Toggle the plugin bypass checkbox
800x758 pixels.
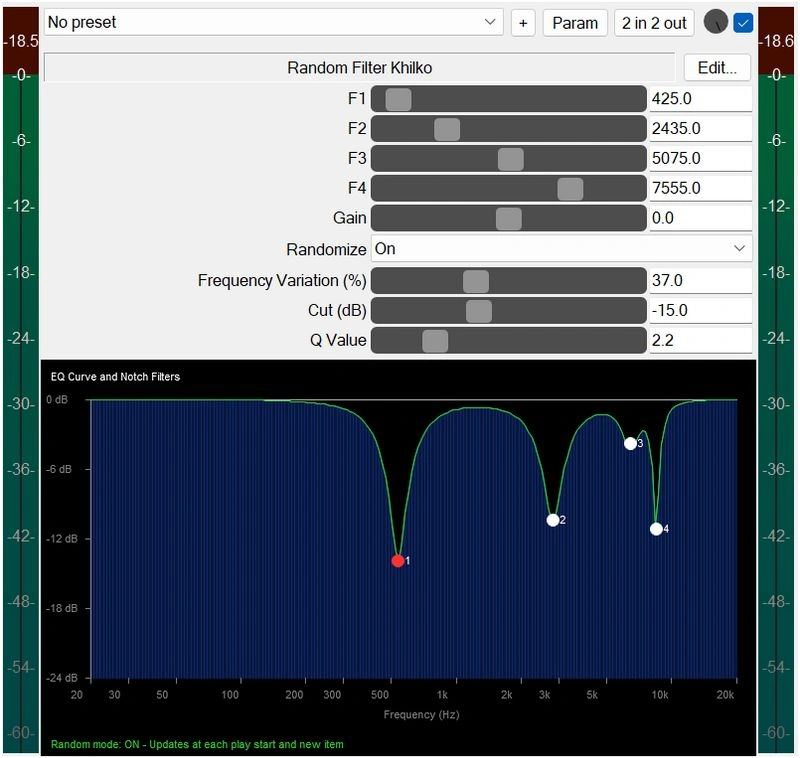pyautogui.click(x=743, y=23)
